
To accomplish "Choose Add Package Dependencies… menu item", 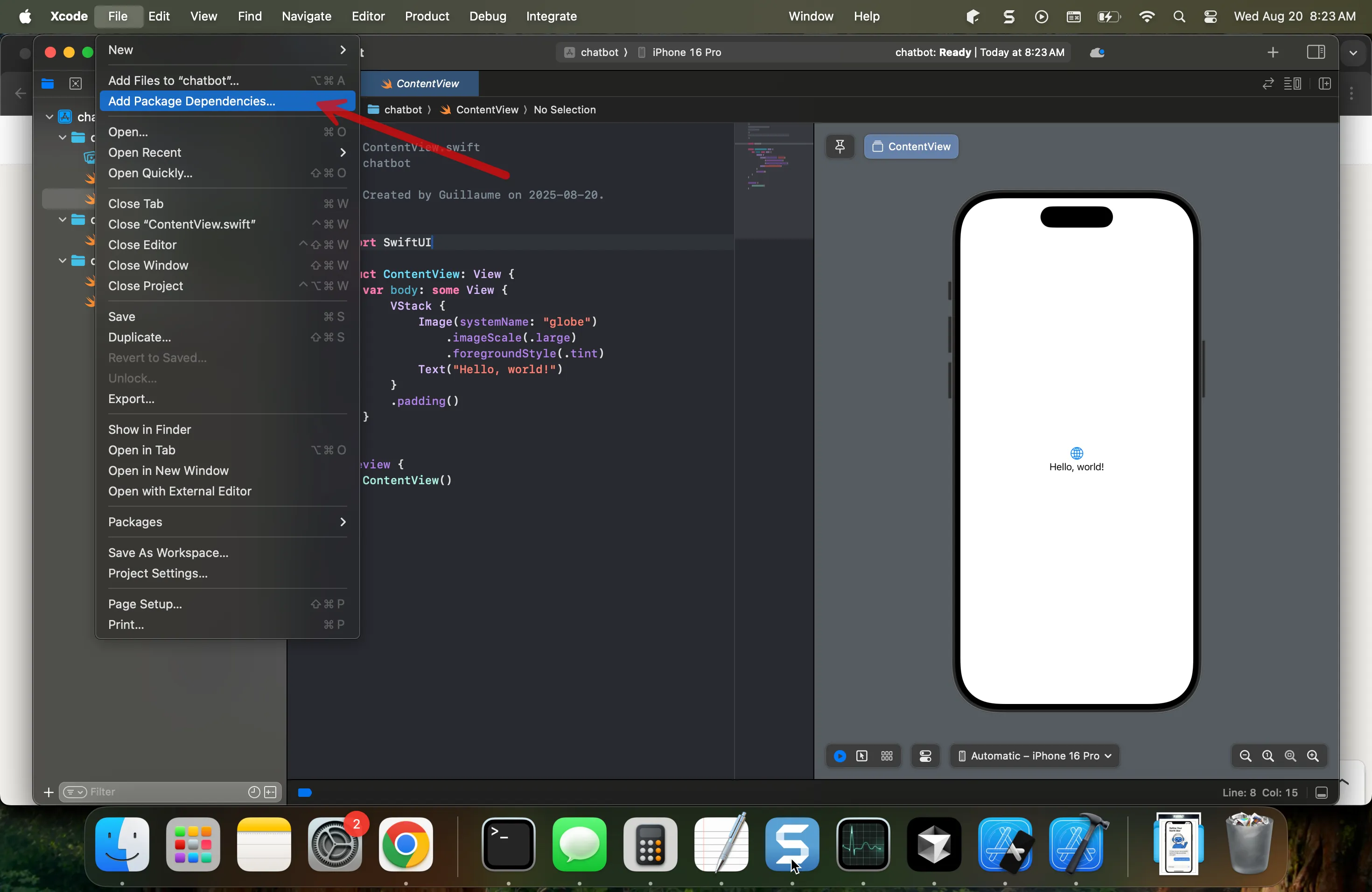I will (192, 101).
